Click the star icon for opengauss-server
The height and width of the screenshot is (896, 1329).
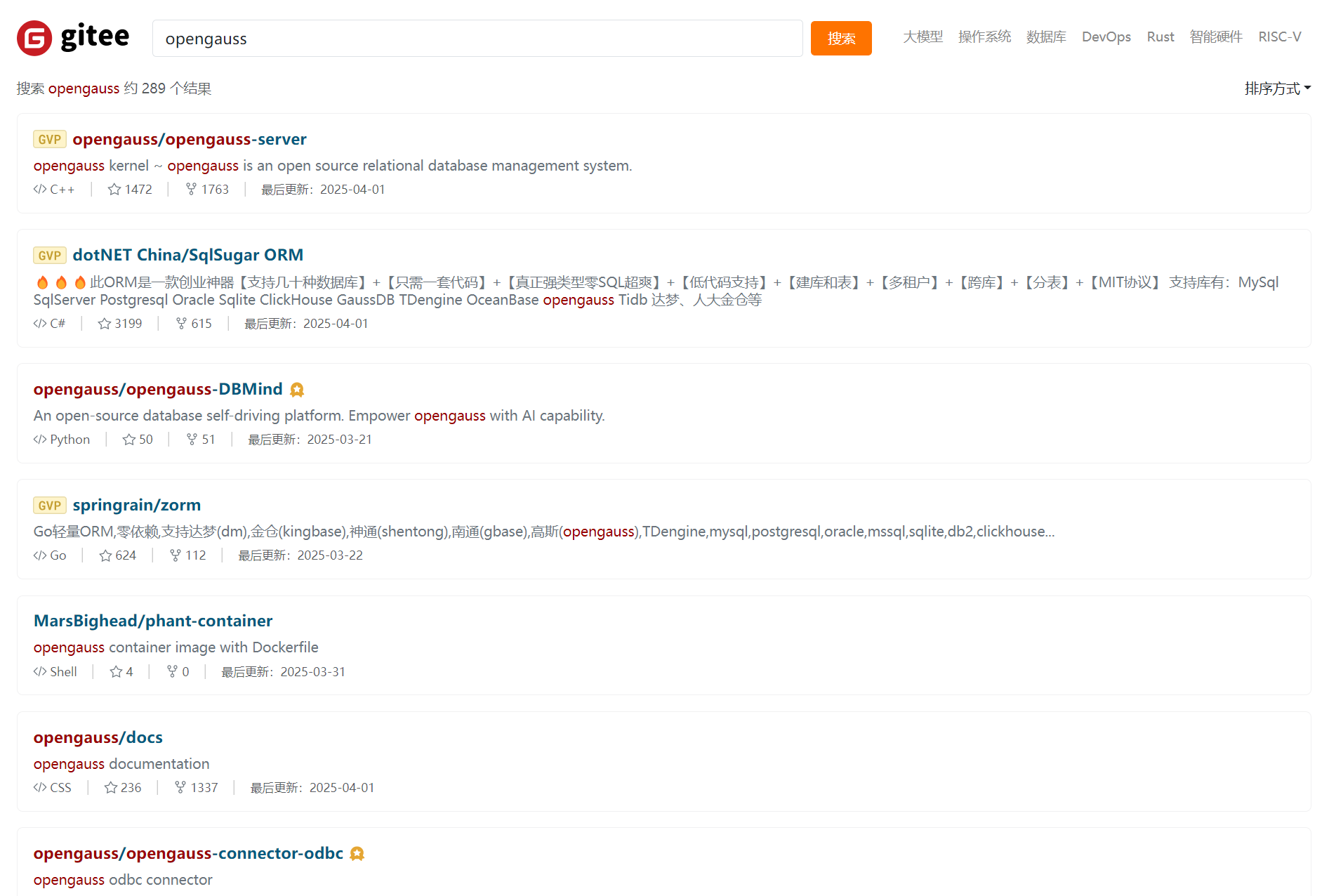tap(114, 190)
